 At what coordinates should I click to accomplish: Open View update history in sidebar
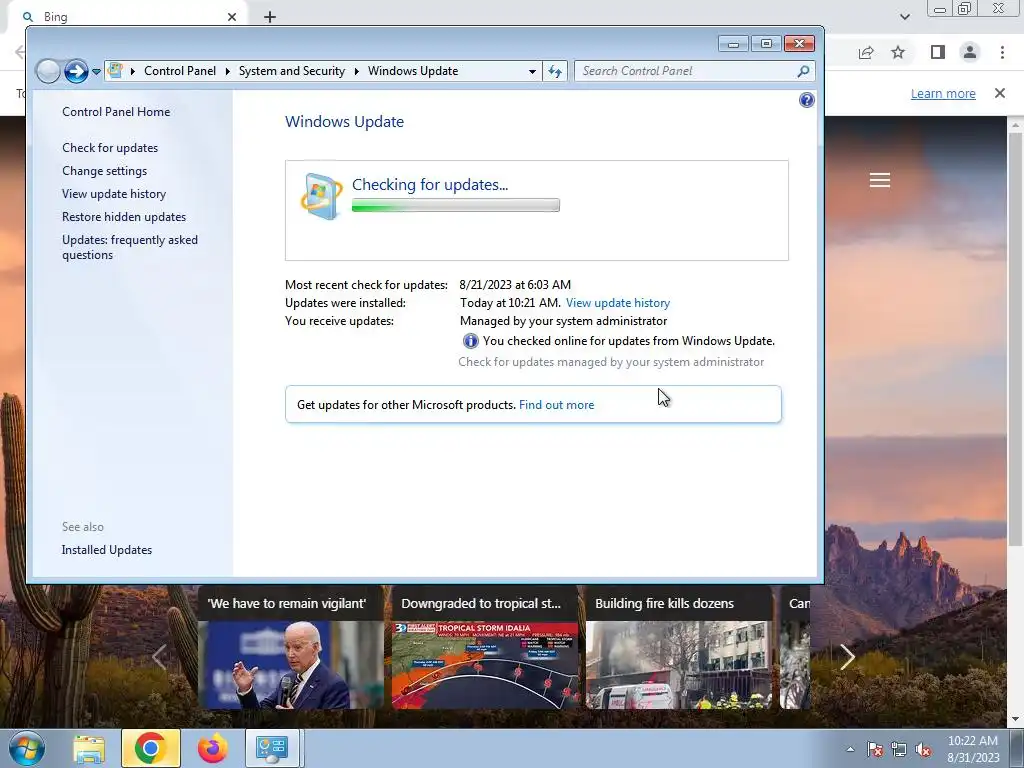(114, 194)
